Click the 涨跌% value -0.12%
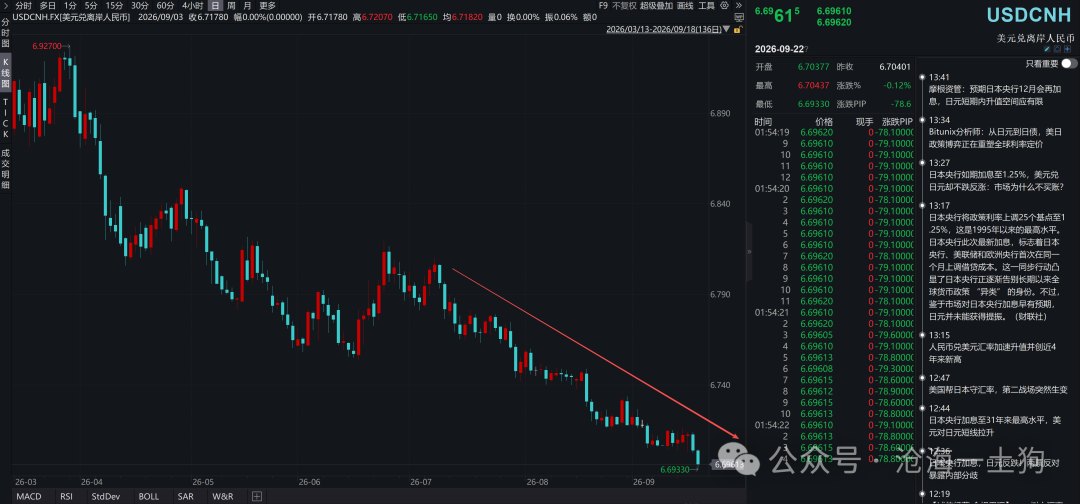The width and height of the screenshot is (1080, 504). tap(898, 85)
